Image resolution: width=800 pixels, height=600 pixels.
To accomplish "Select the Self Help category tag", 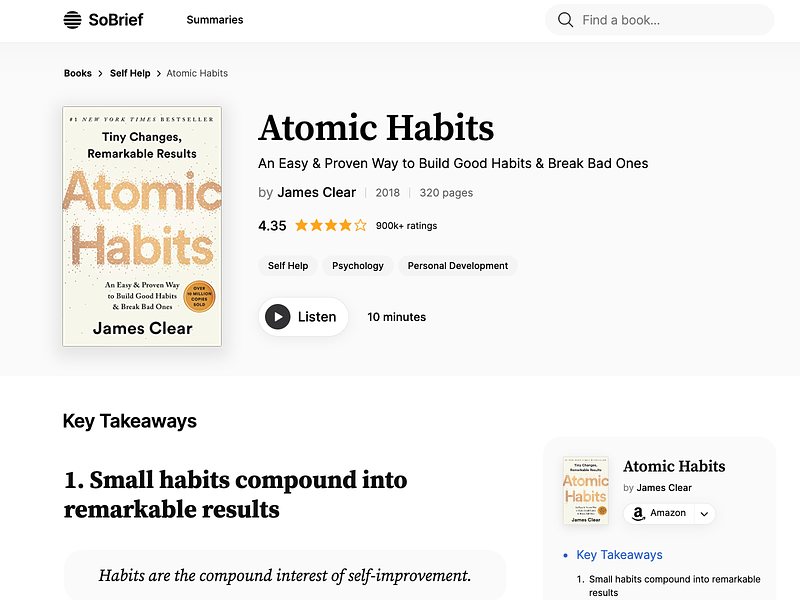I will tap(288, 266).
